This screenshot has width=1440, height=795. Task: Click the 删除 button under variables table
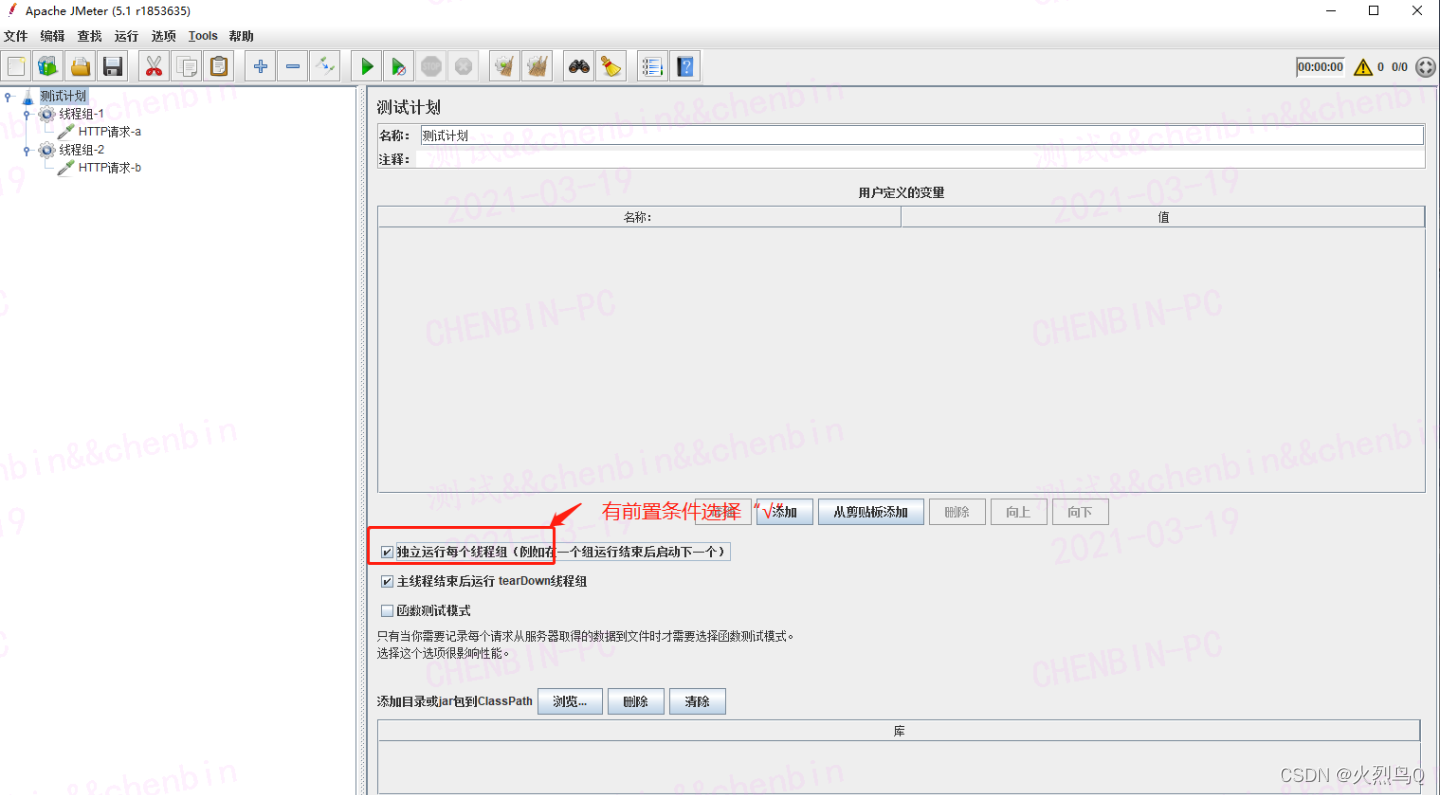pos(957,512)
